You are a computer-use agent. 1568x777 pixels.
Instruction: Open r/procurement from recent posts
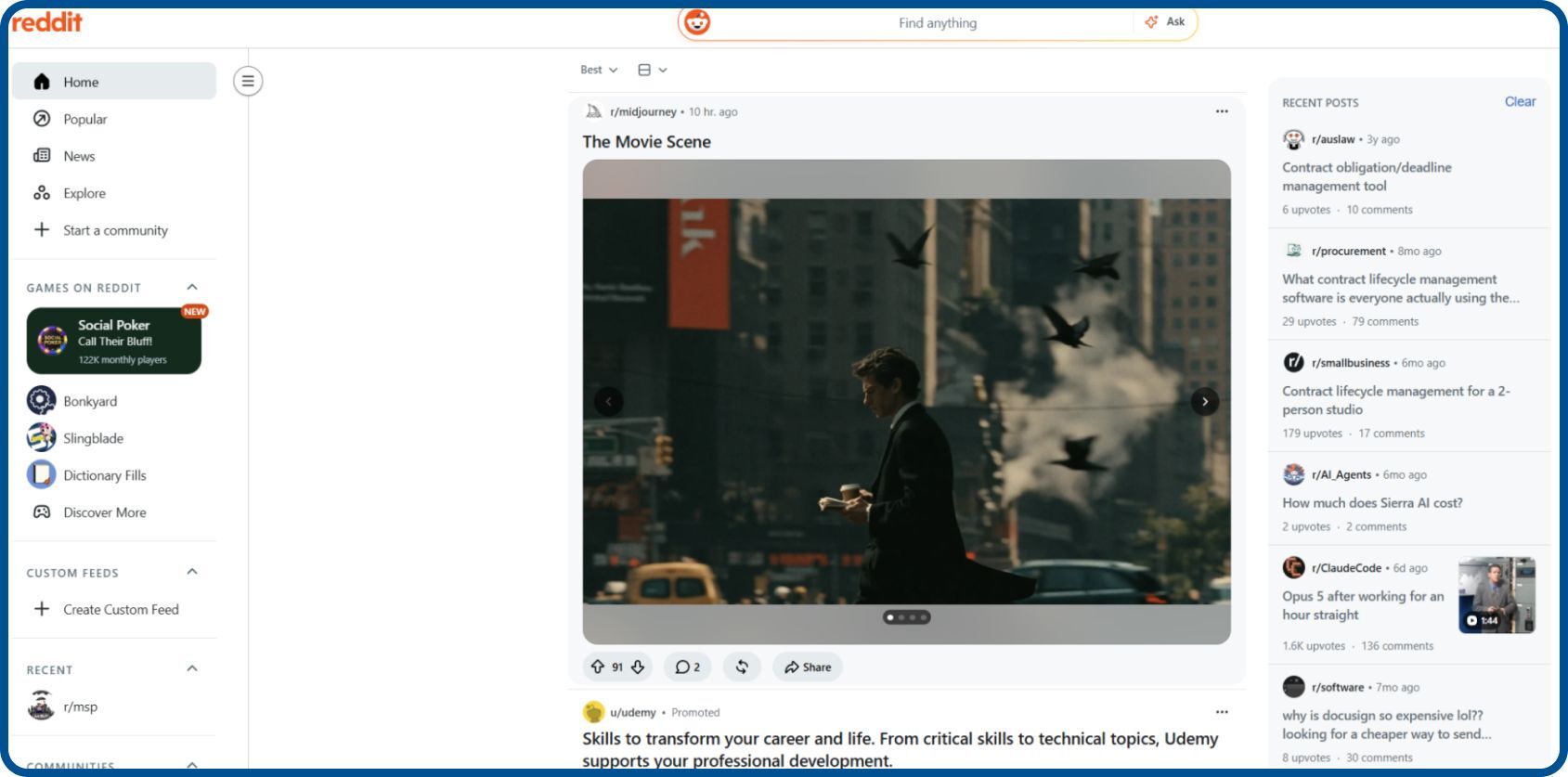point(1349,251)
